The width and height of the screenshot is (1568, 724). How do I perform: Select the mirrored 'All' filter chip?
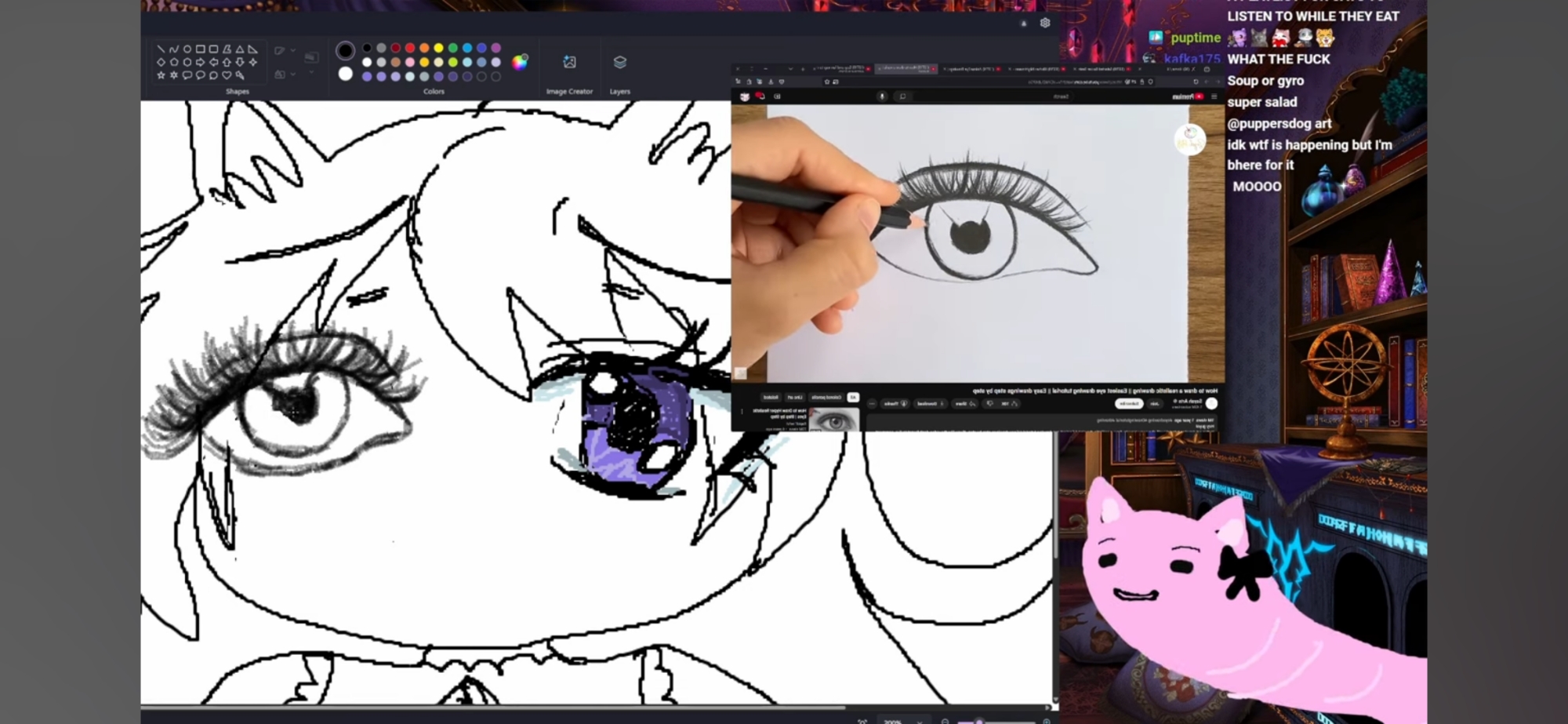[853, 398]
